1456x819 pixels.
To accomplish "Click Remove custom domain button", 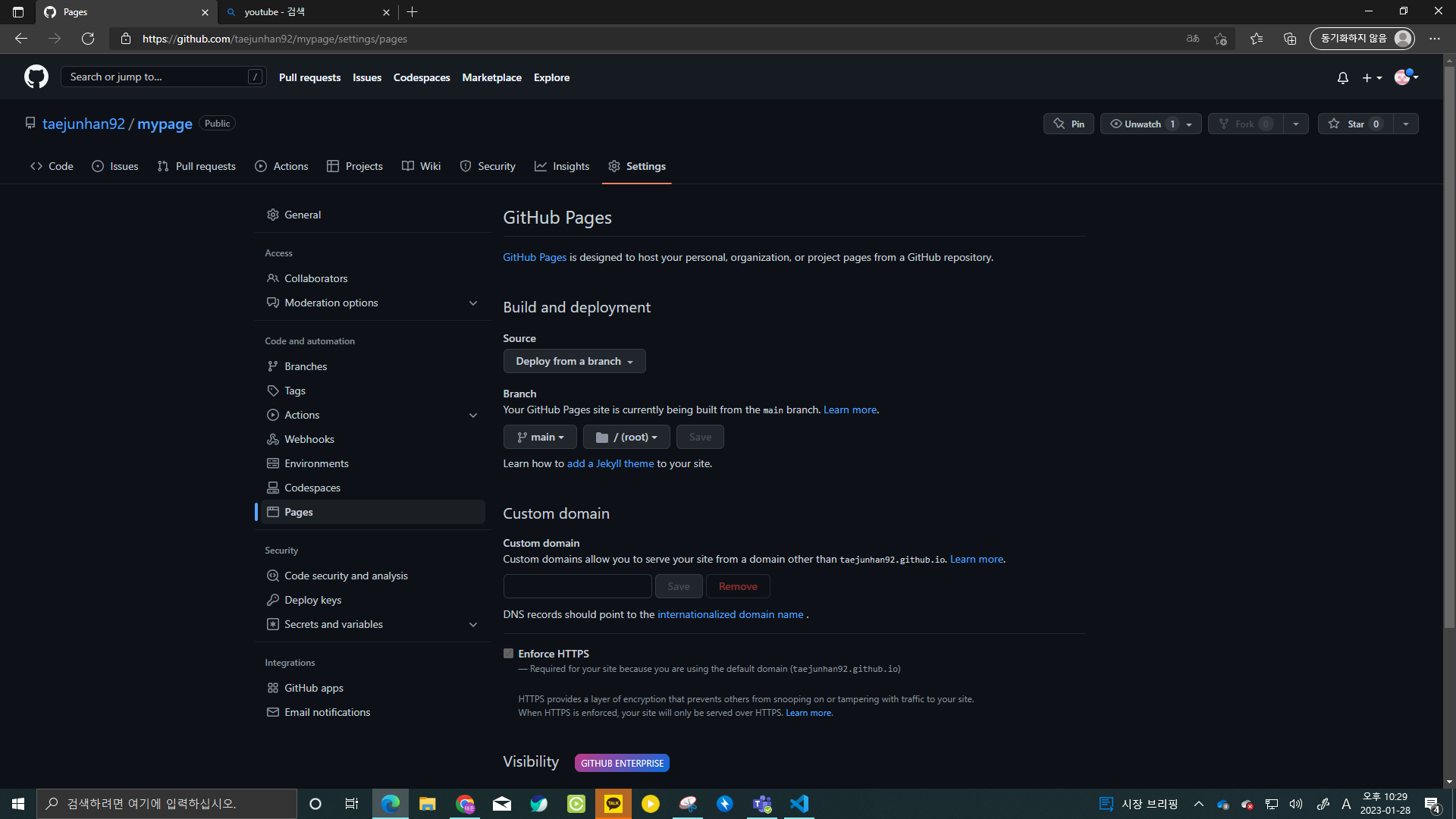I will click(738, 586).
